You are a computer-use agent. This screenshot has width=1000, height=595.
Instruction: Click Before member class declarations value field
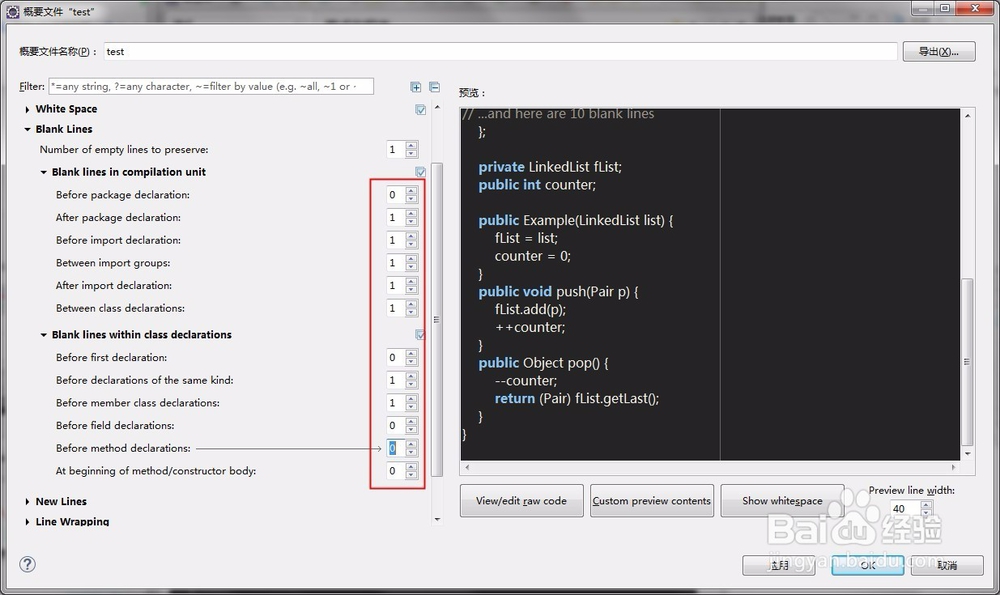coord(395,402)
